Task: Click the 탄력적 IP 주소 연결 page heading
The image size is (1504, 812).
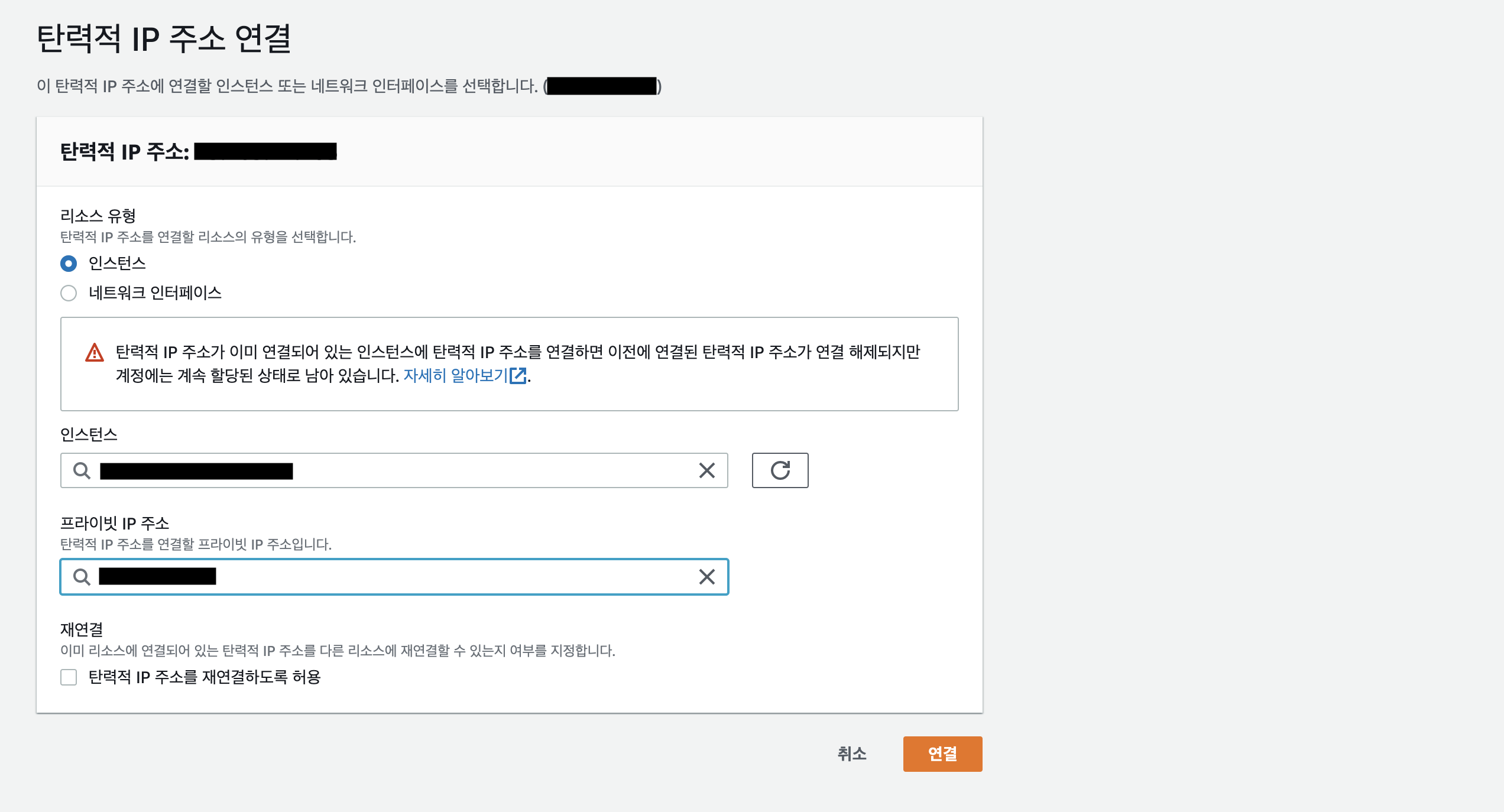Action: 164,39
